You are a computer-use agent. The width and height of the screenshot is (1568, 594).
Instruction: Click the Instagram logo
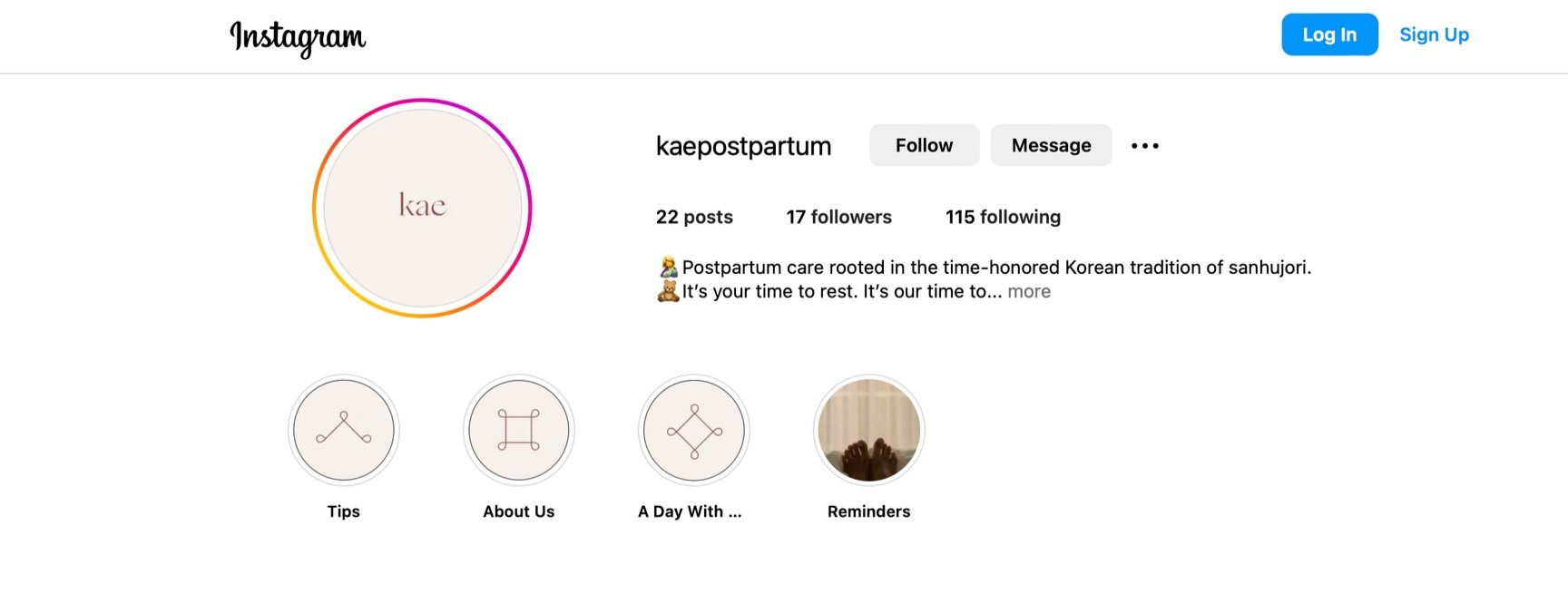click(x=298, y=37)
